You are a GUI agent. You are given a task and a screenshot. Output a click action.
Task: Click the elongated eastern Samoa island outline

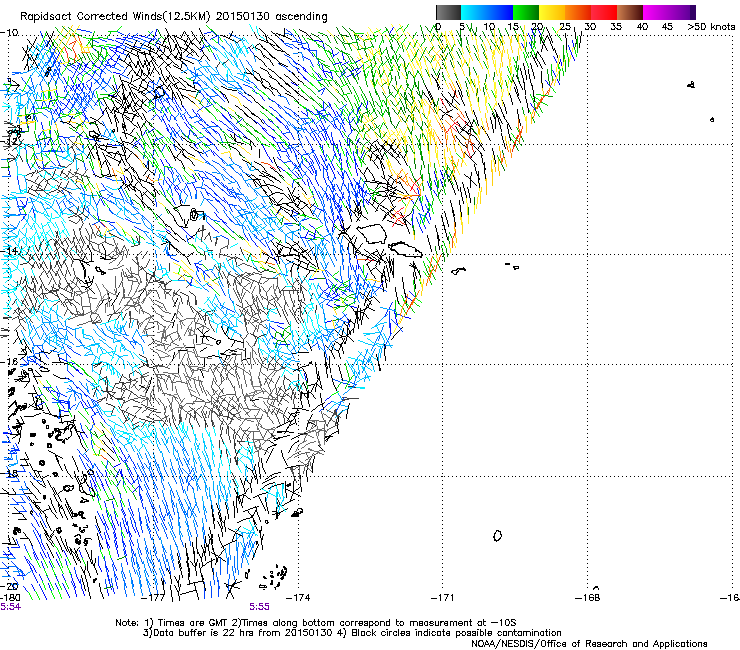point(405,249)
